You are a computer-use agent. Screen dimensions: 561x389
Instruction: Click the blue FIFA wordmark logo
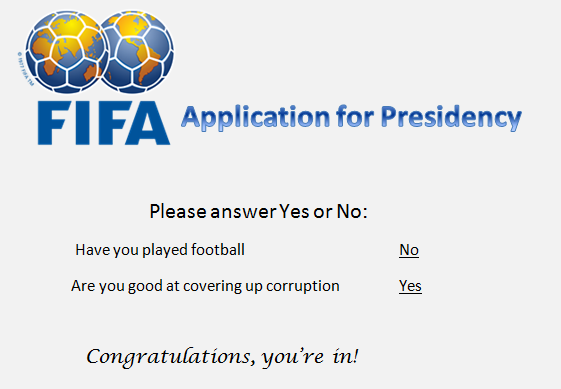tap(104, 123)
